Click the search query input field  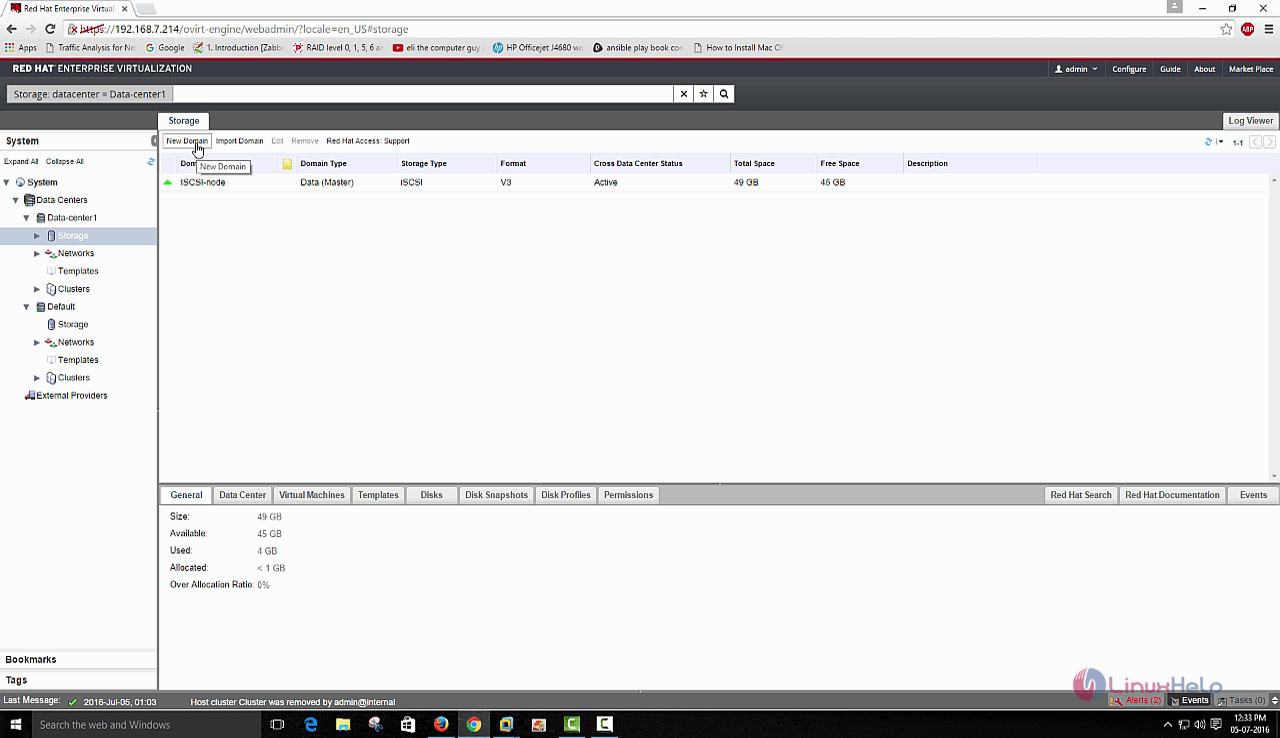423,94
